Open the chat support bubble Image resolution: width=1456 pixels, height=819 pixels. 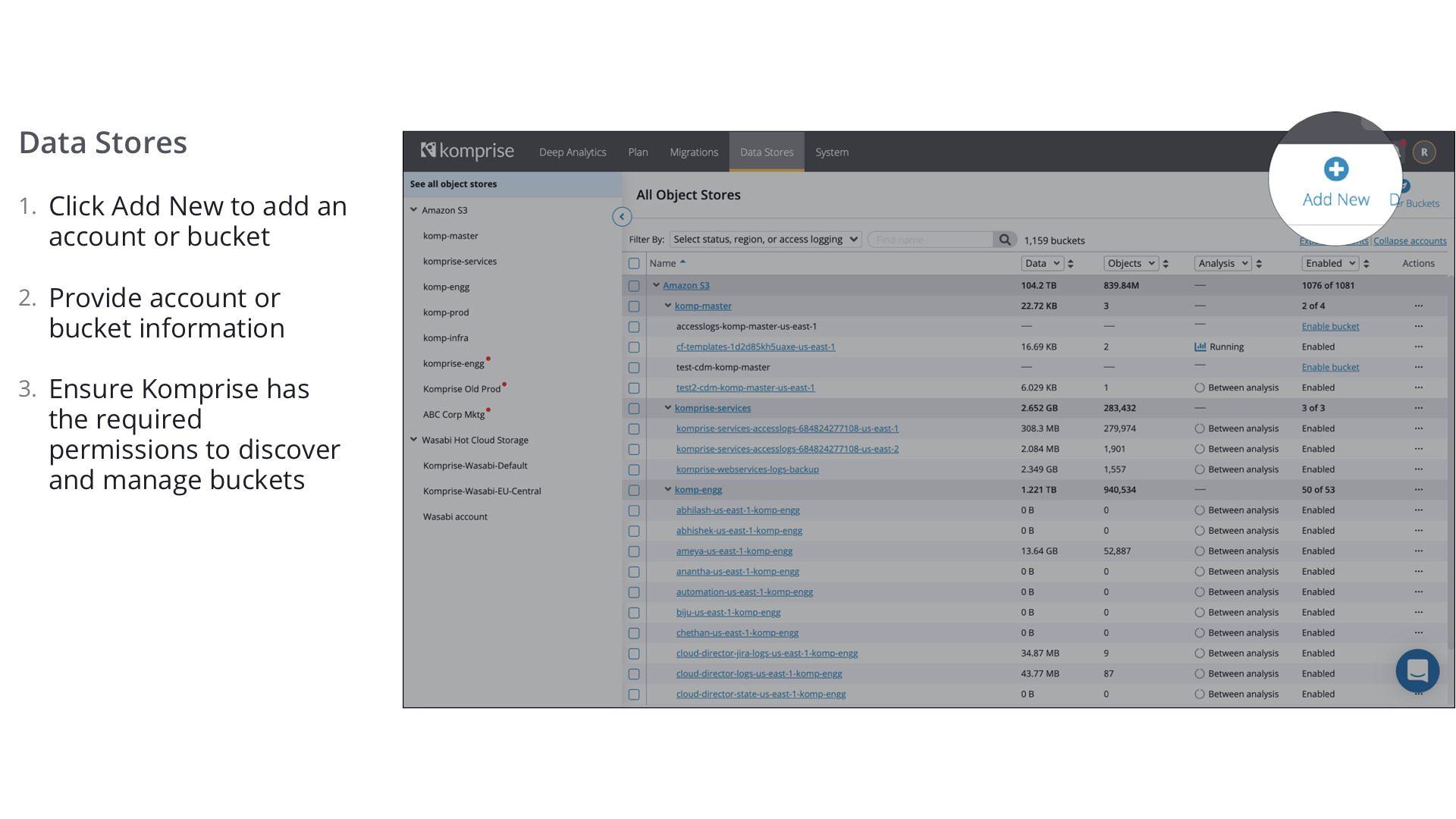tap(1417, 670)
